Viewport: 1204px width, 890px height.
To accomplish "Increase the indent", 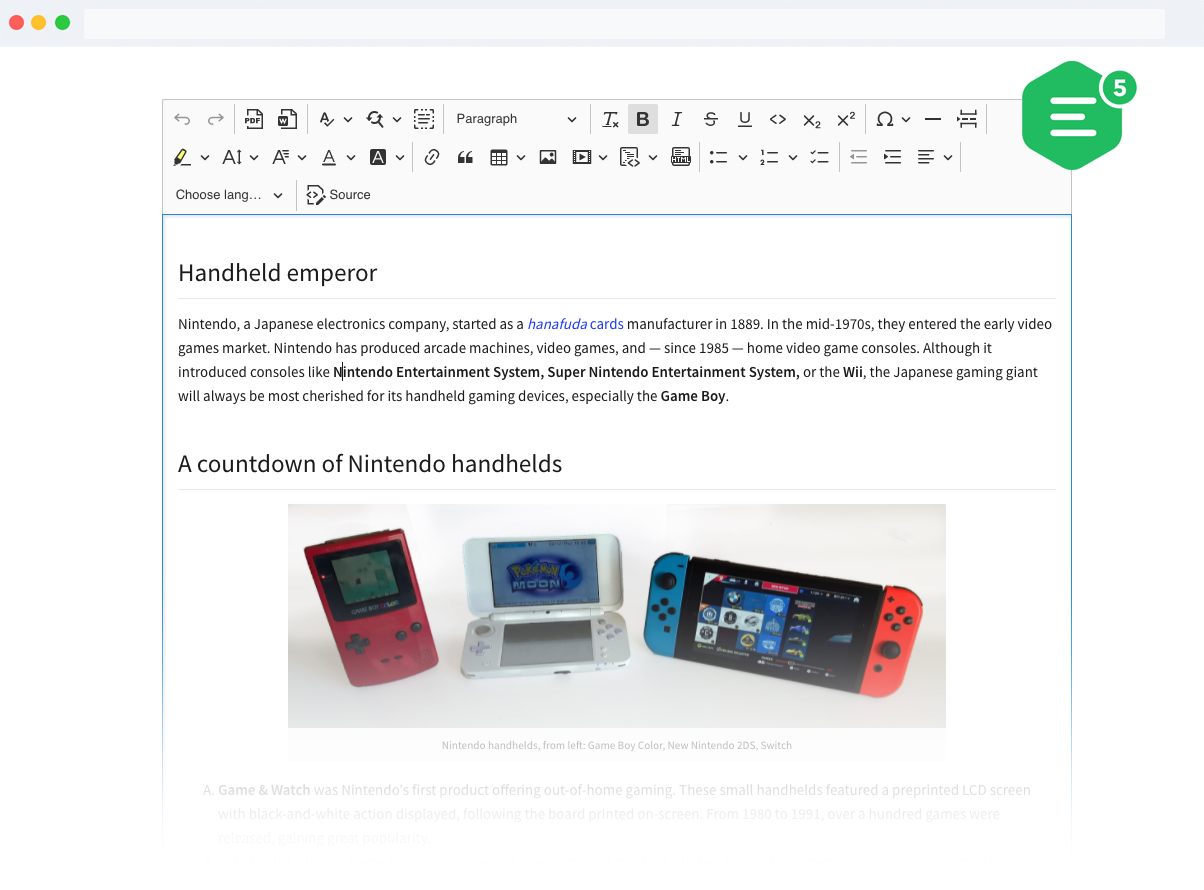I will (892, 157).
